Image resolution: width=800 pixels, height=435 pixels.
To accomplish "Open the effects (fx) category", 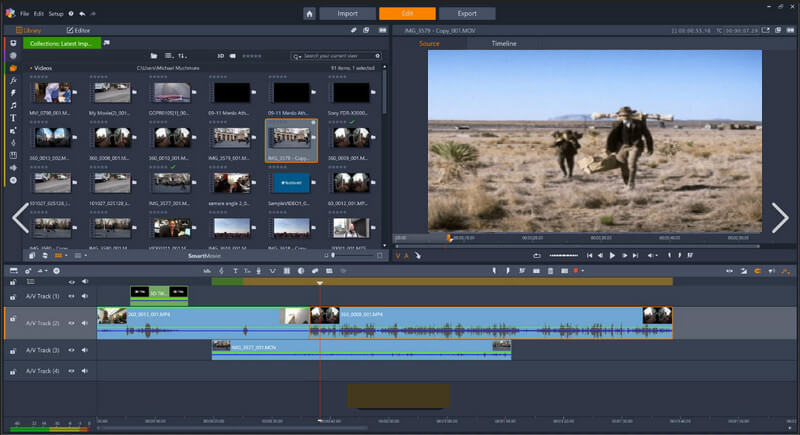I will click(13, 81).
